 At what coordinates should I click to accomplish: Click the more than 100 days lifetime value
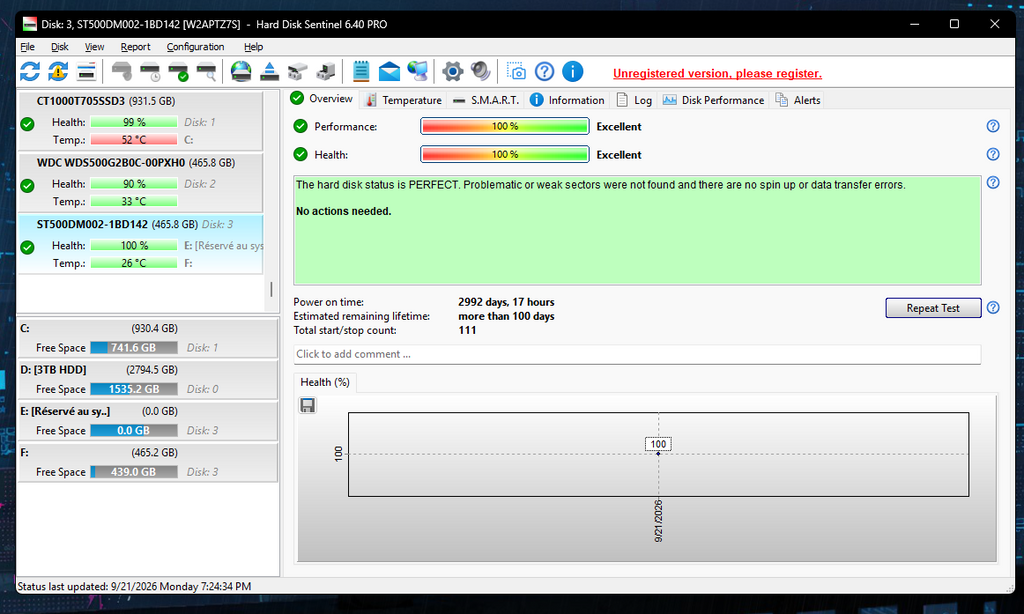point(506,316)
